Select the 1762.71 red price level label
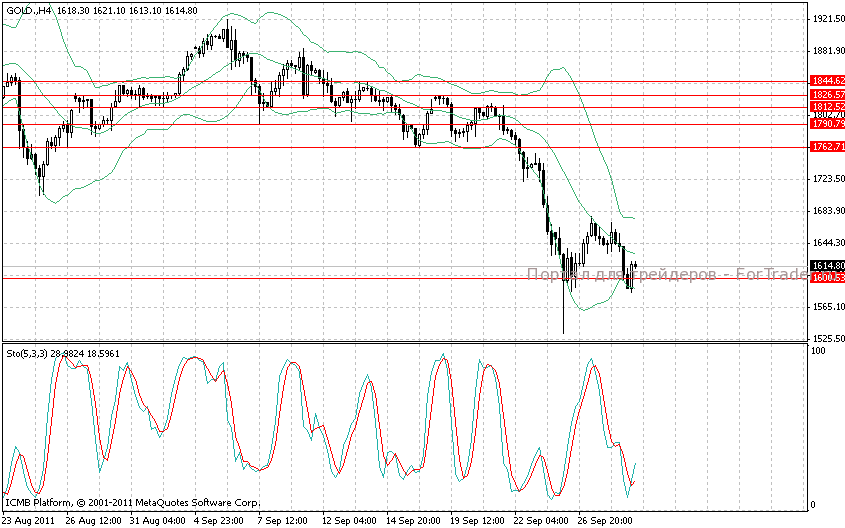The height and width of the screenshot is (528, 845). coord(828,147)
